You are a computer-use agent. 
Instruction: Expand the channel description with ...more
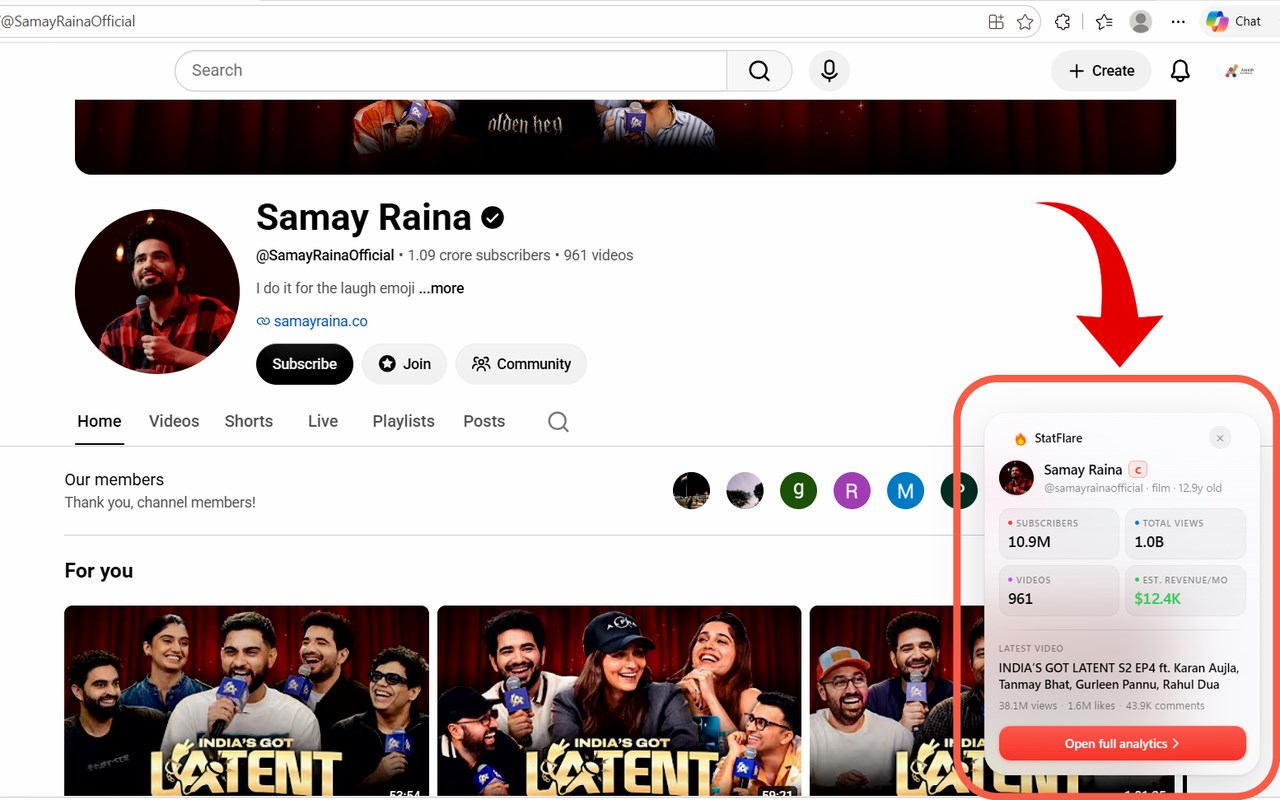click(x=441, y=288)
